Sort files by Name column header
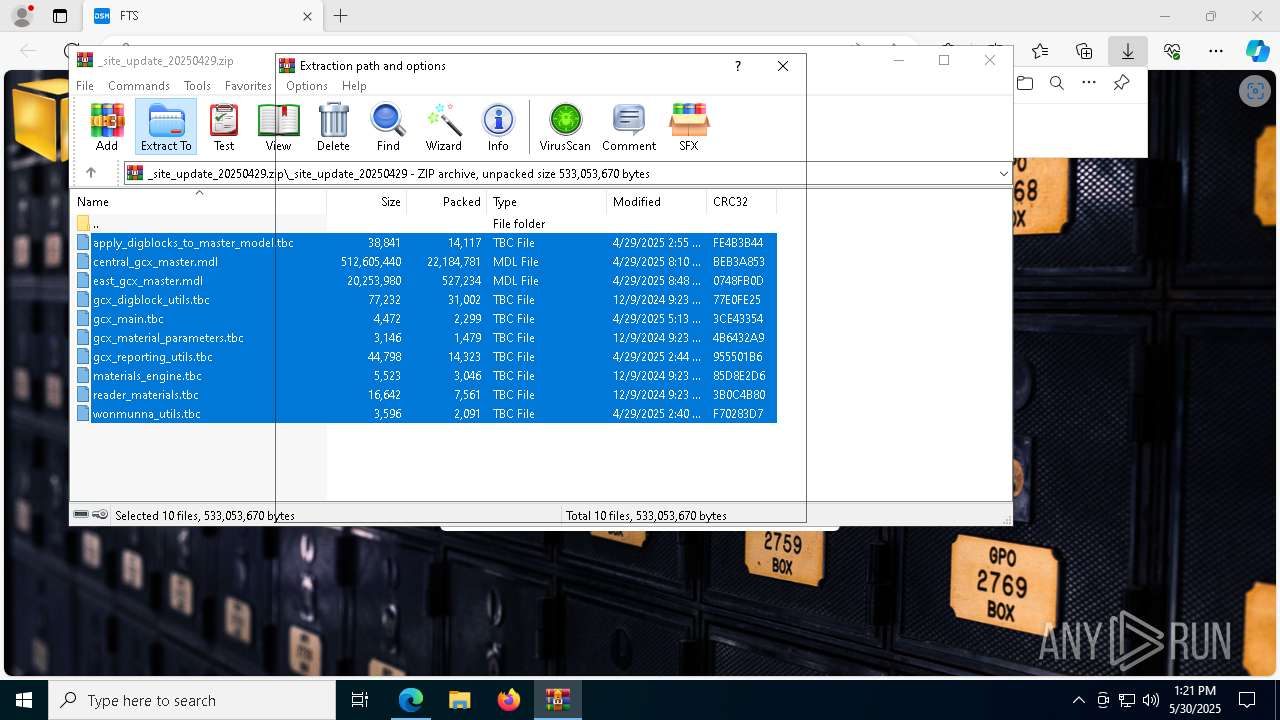 pyautogui.click(x=199, y=202)
